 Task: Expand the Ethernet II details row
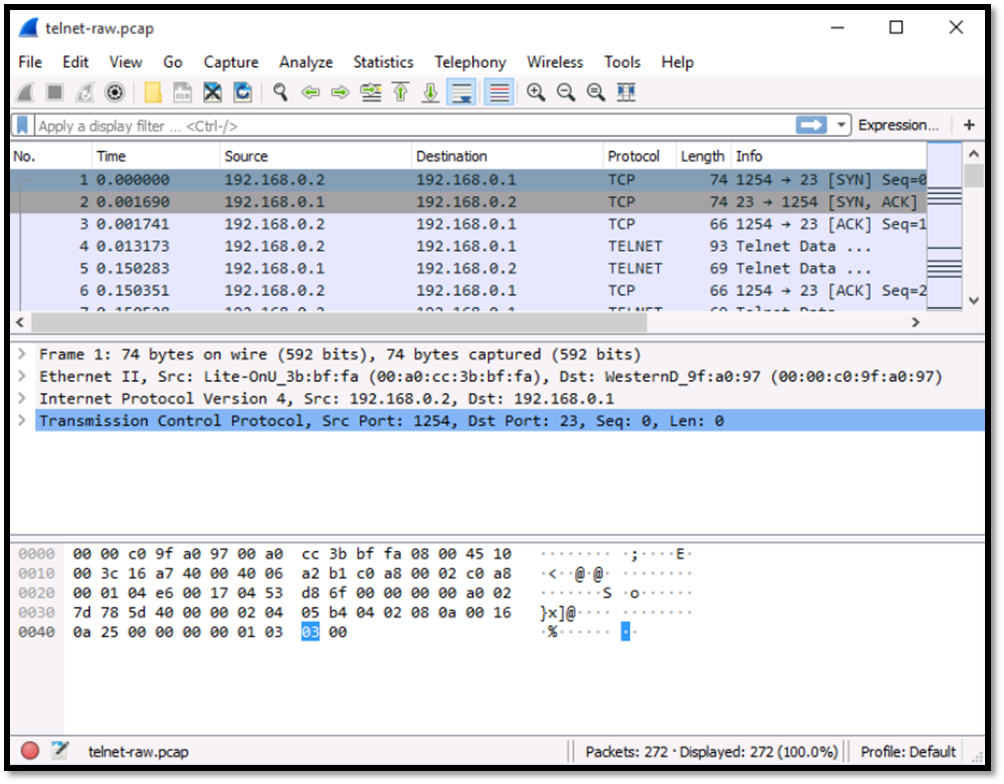coord(22,375)
